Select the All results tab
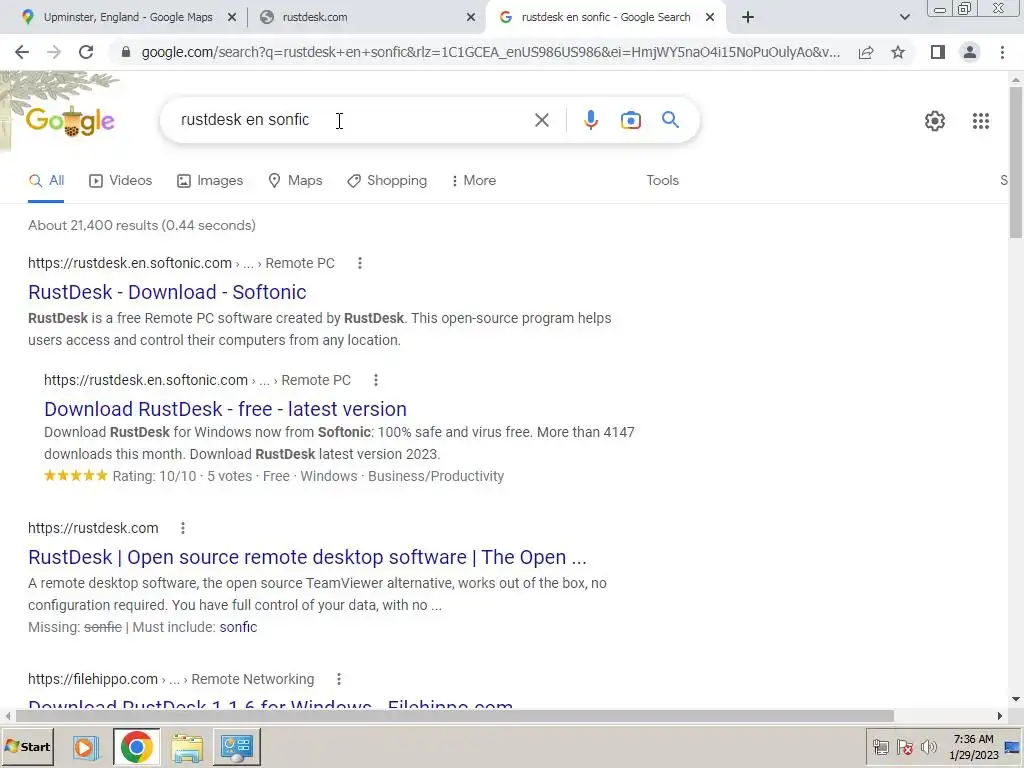The width and height of the screenshot is (1024, 768). click(x=46, y=180)
